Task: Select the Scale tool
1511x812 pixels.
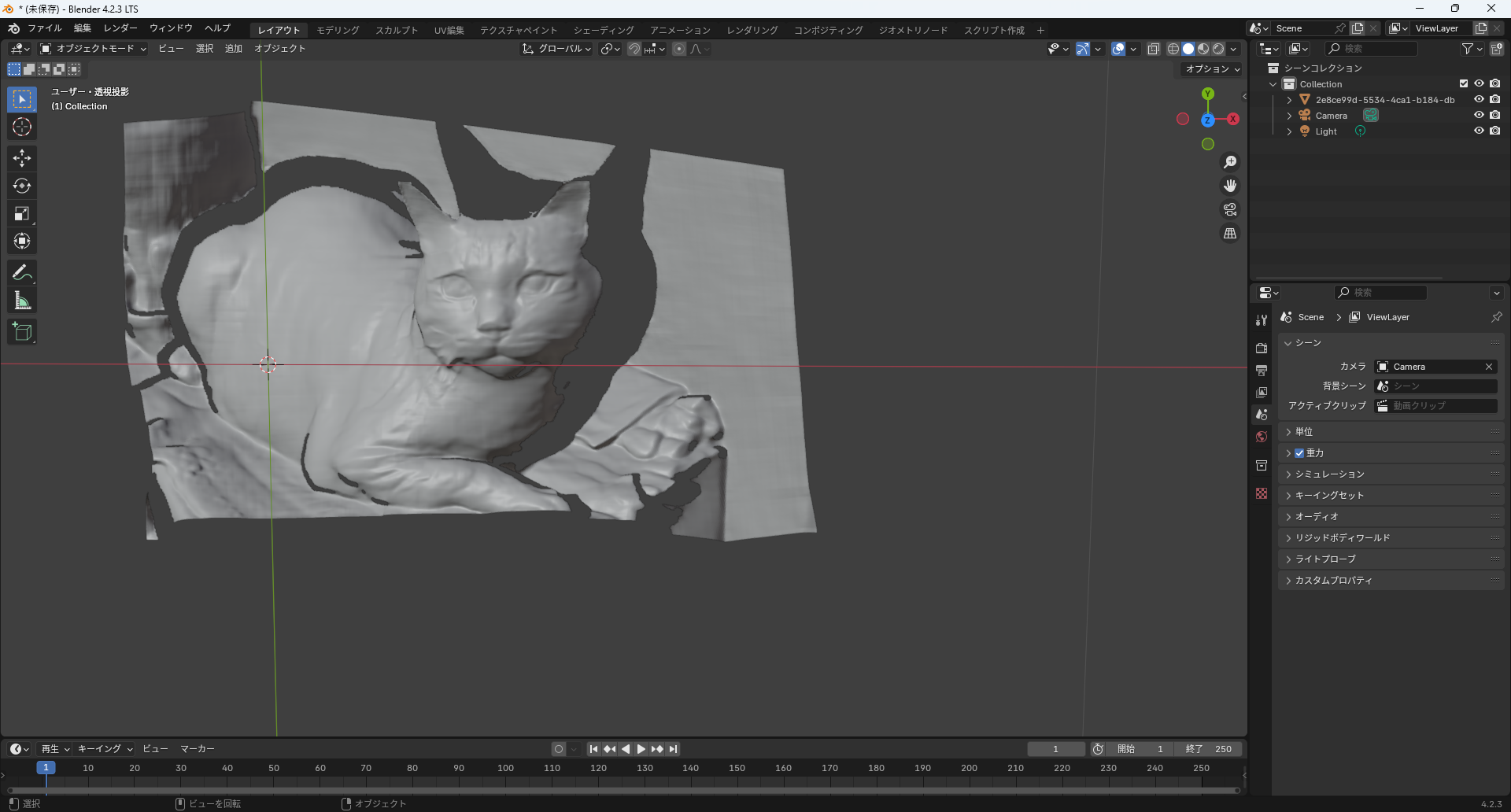Action: (x=22, y=213)
